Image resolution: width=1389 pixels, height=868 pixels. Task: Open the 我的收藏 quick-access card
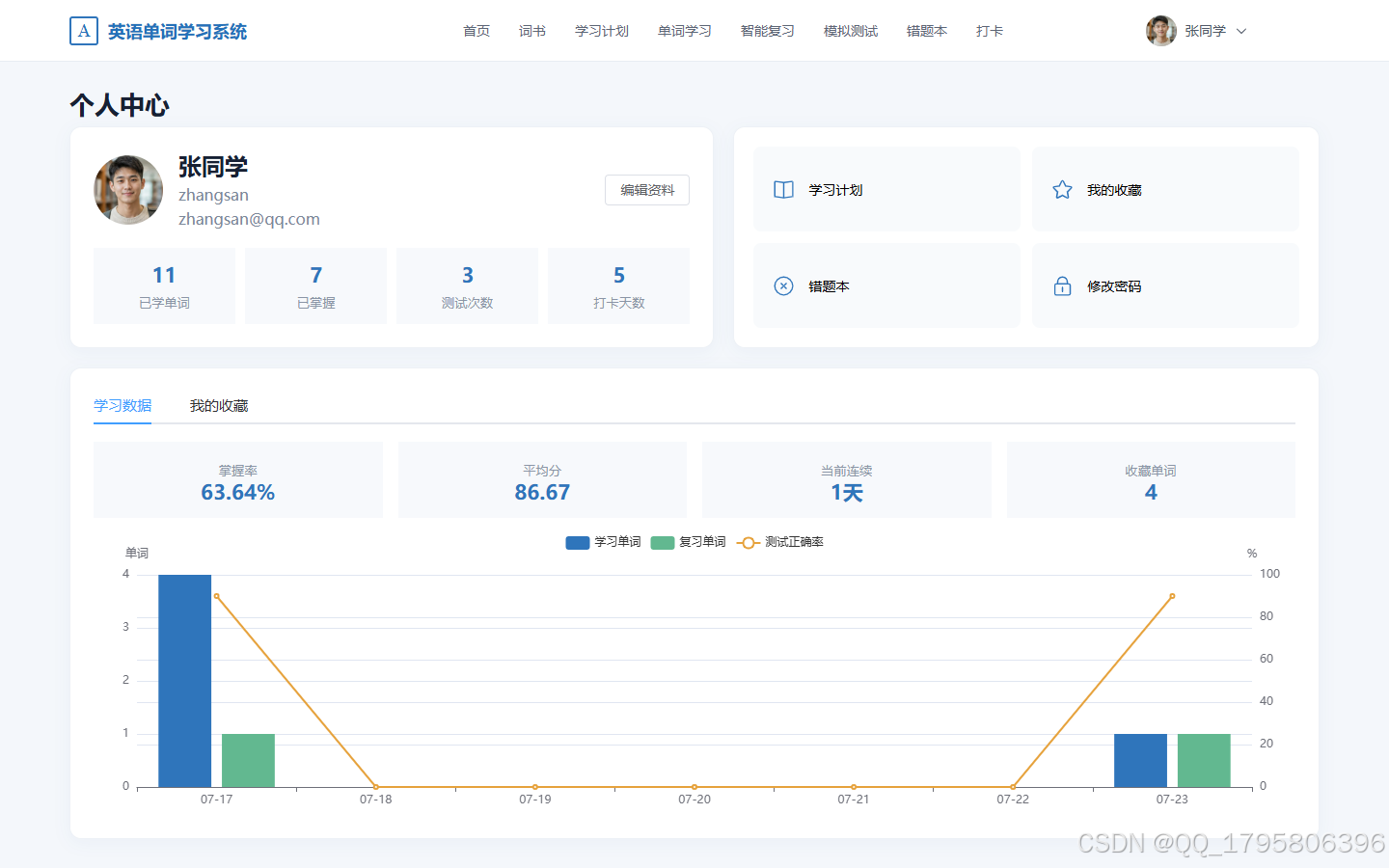coord(1165,189)
